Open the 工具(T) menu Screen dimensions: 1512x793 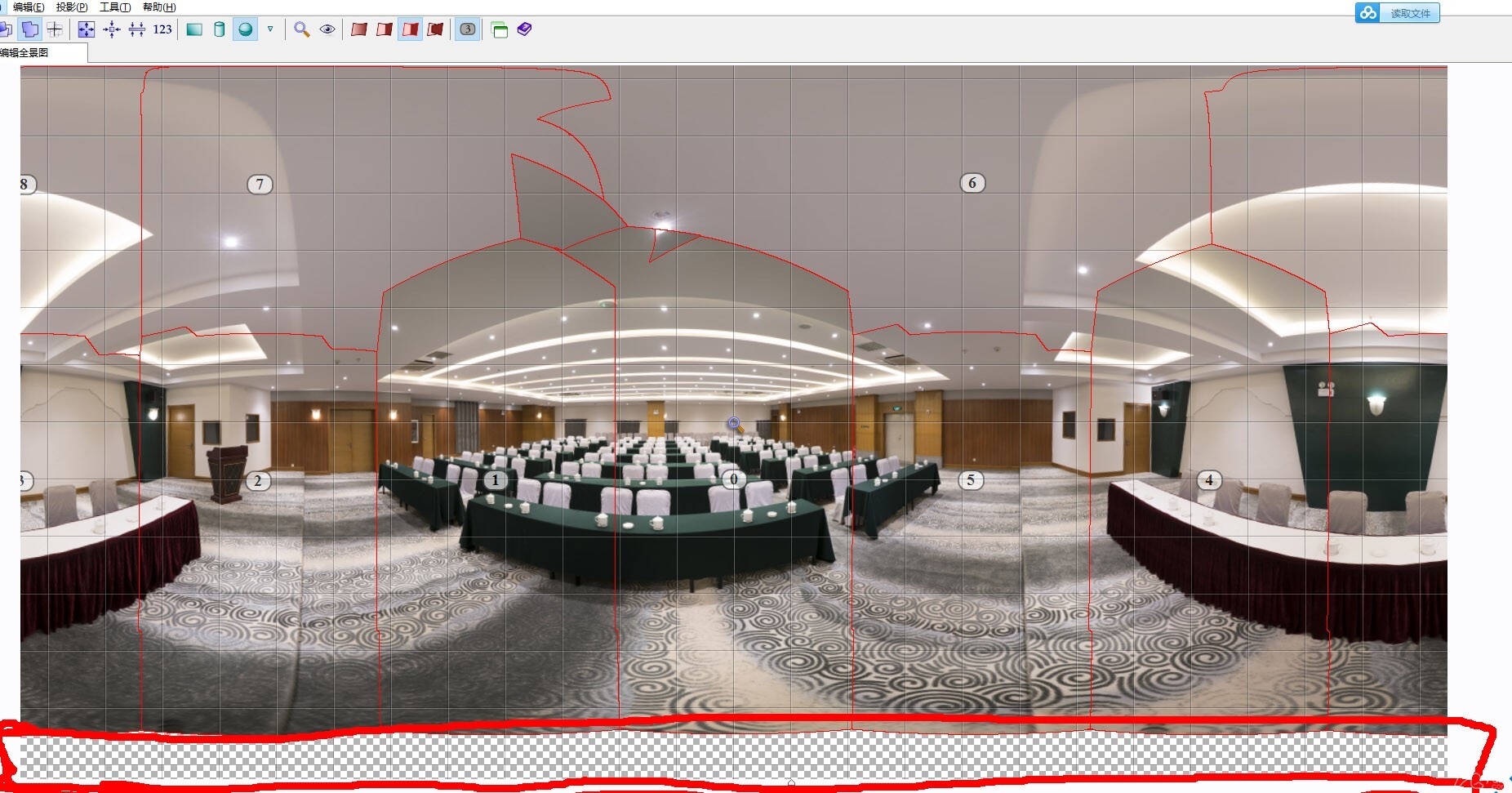pos(115,7)
